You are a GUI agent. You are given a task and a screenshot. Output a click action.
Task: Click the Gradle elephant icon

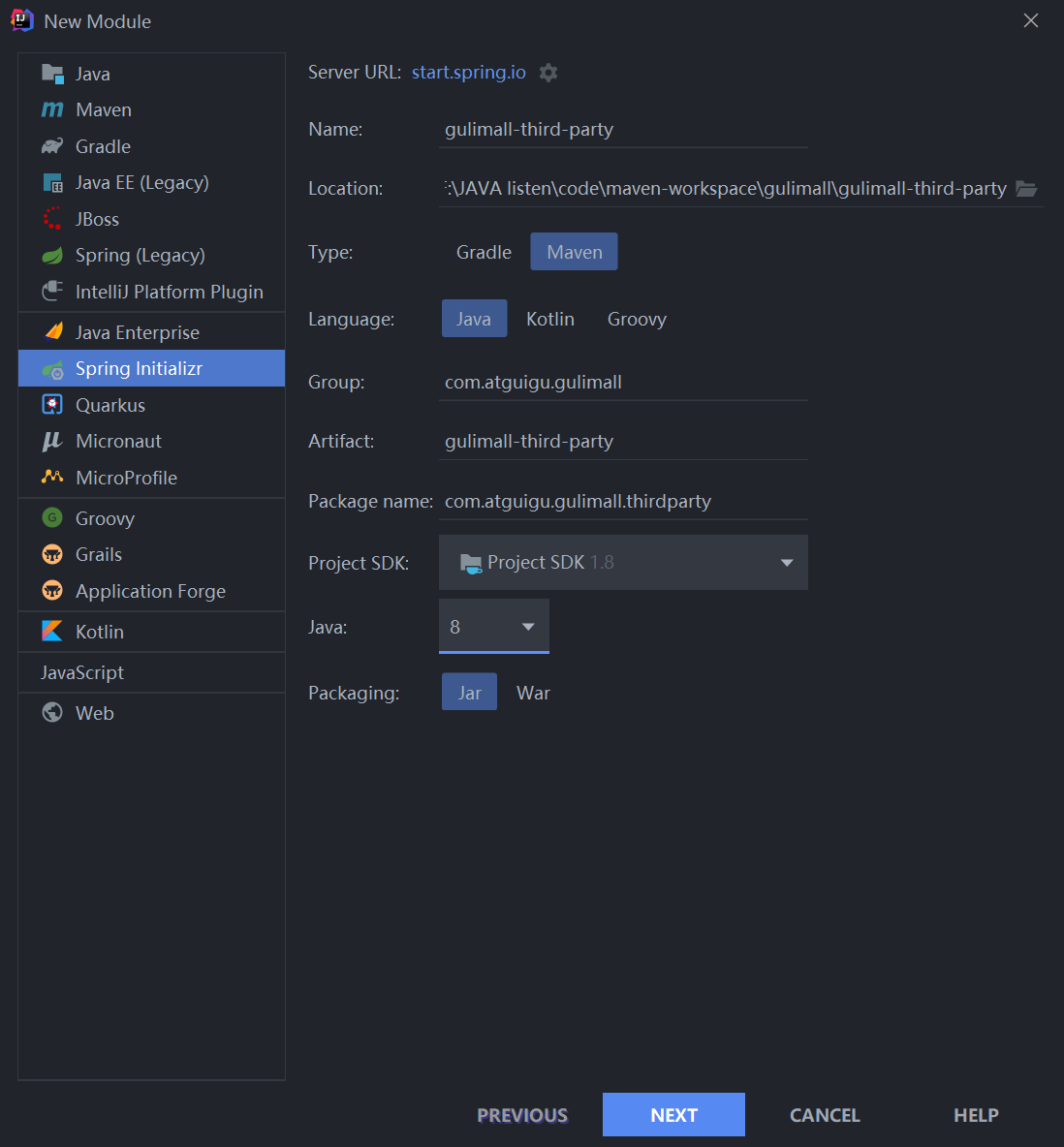(x=52, y=146)
